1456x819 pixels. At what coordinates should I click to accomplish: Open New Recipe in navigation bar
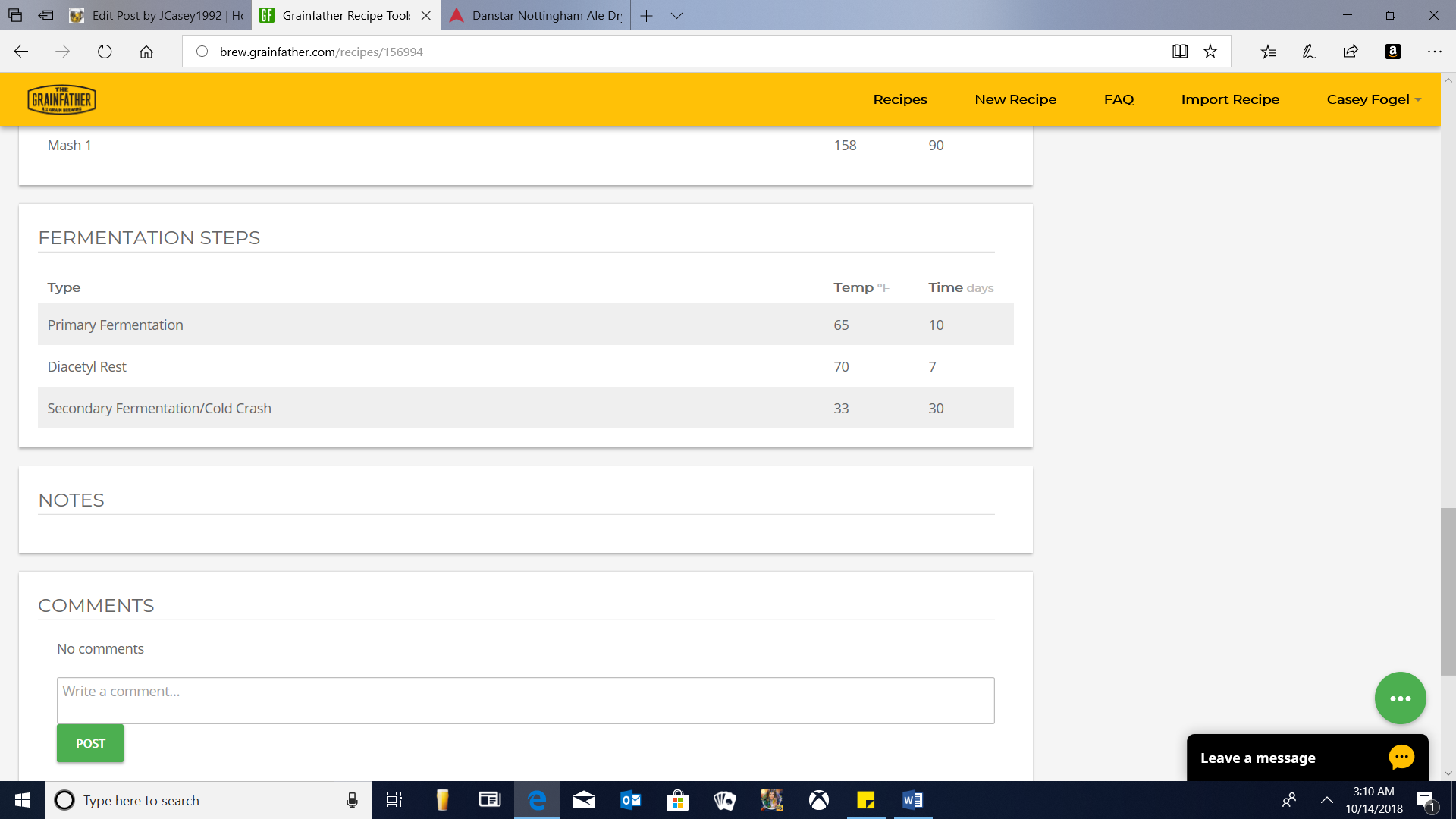coord(1015,99)
